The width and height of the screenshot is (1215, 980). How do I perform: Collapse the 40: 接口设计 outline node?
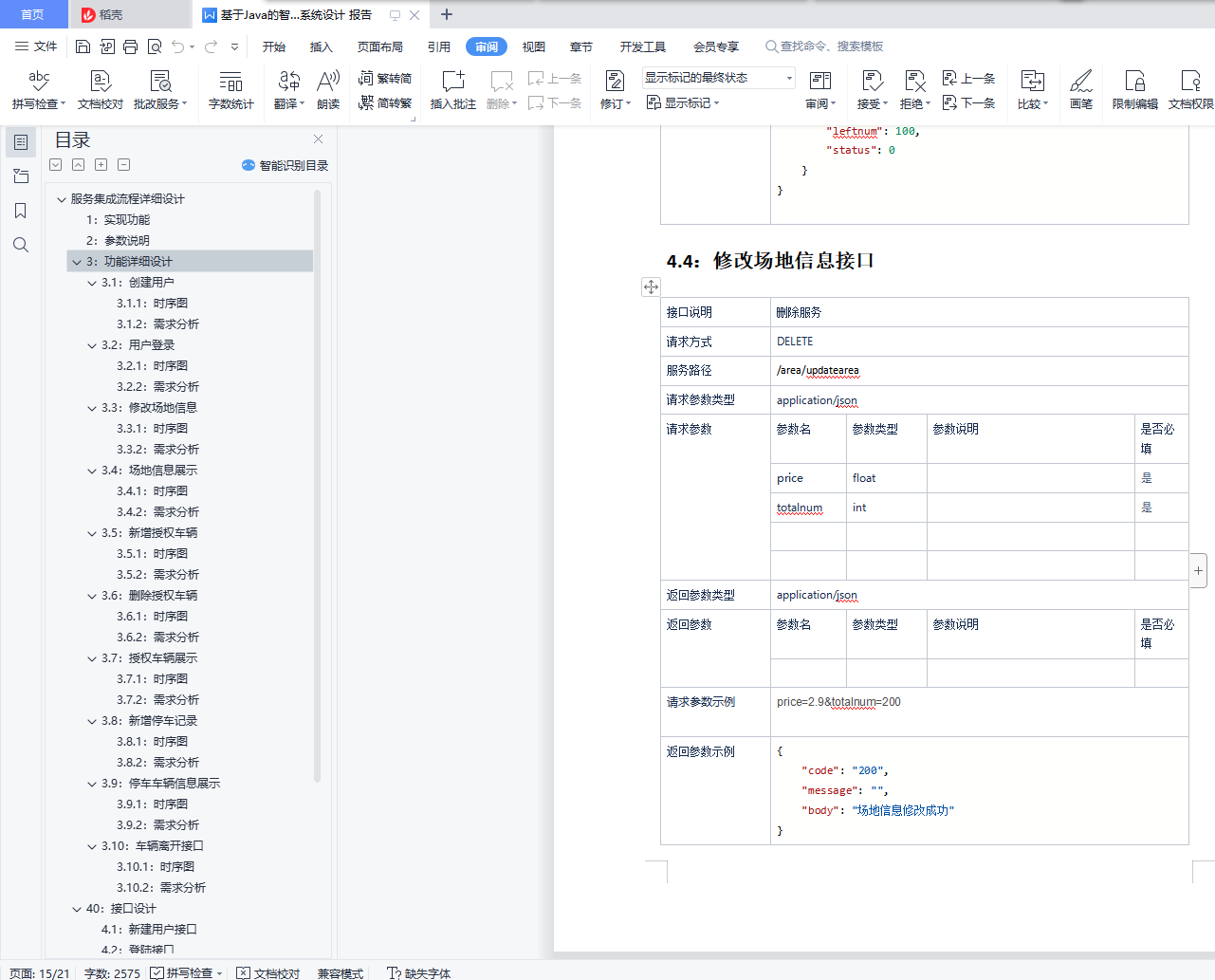click(77, 909)
